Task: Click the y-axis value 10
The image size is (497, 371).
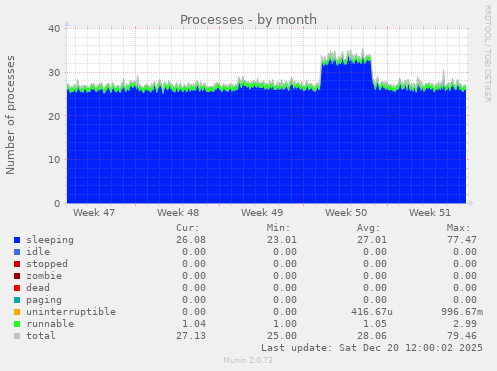Action: click(54, 160)
